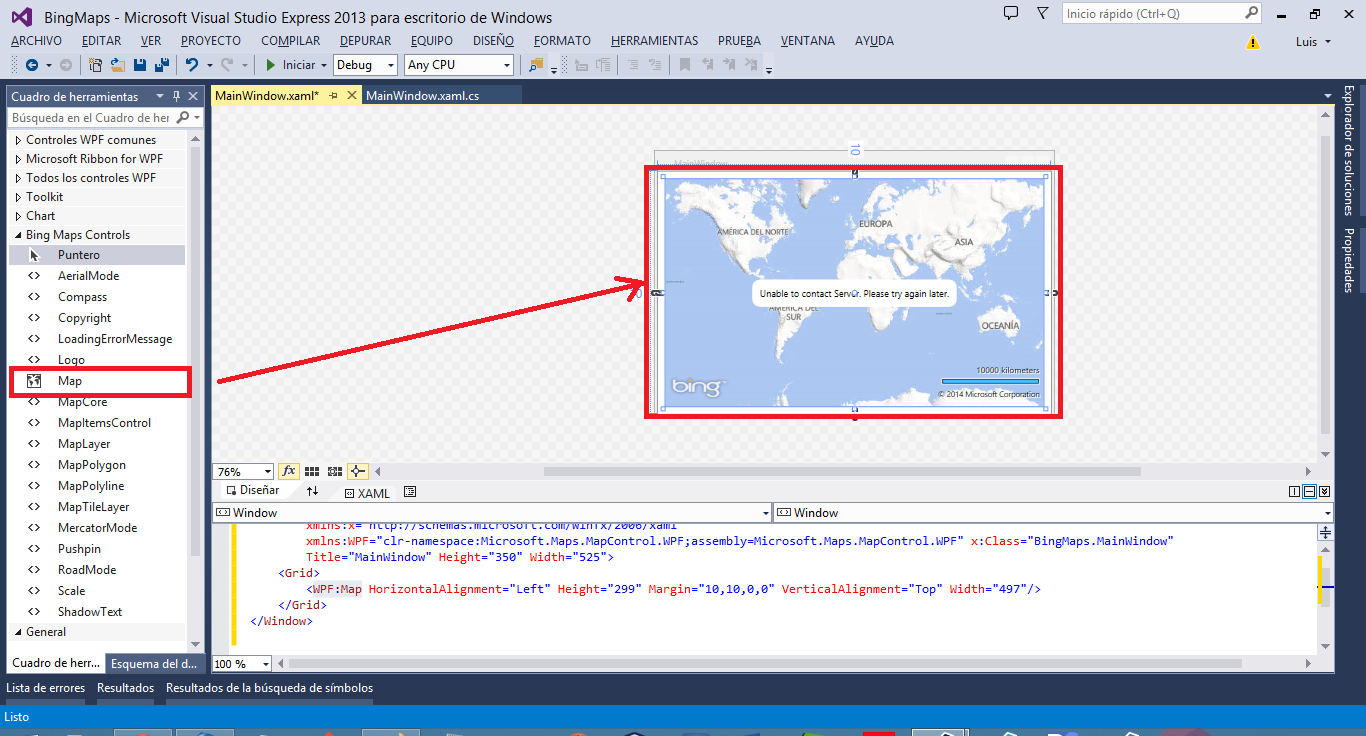The width and height of the screenshot is (1366, 736).
Task: Open the Any CPU platform dropdown
Action: (x=458, y=64)
